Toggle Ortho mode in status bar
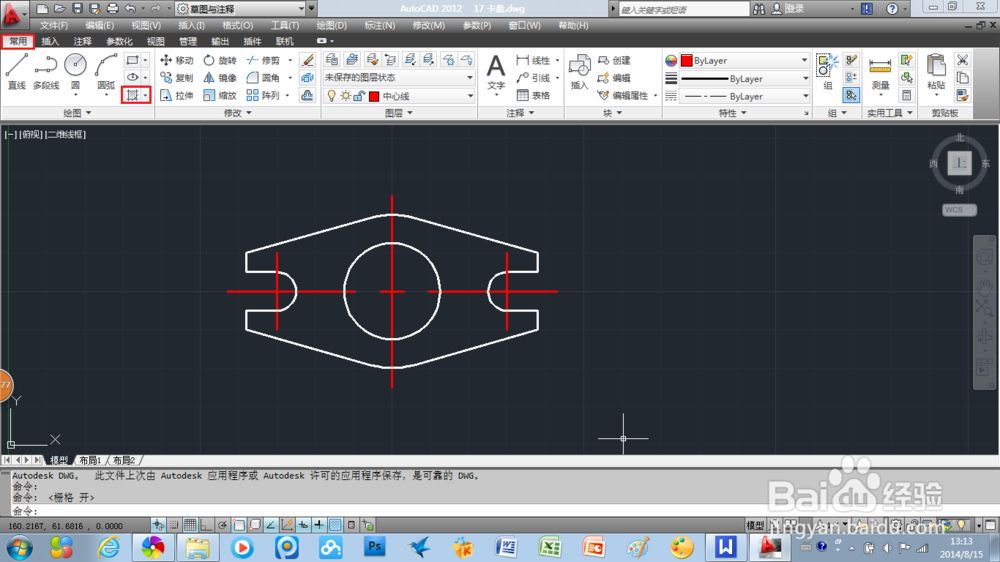1000x562 pixels. pyautogui.click(x=206, y=526)
